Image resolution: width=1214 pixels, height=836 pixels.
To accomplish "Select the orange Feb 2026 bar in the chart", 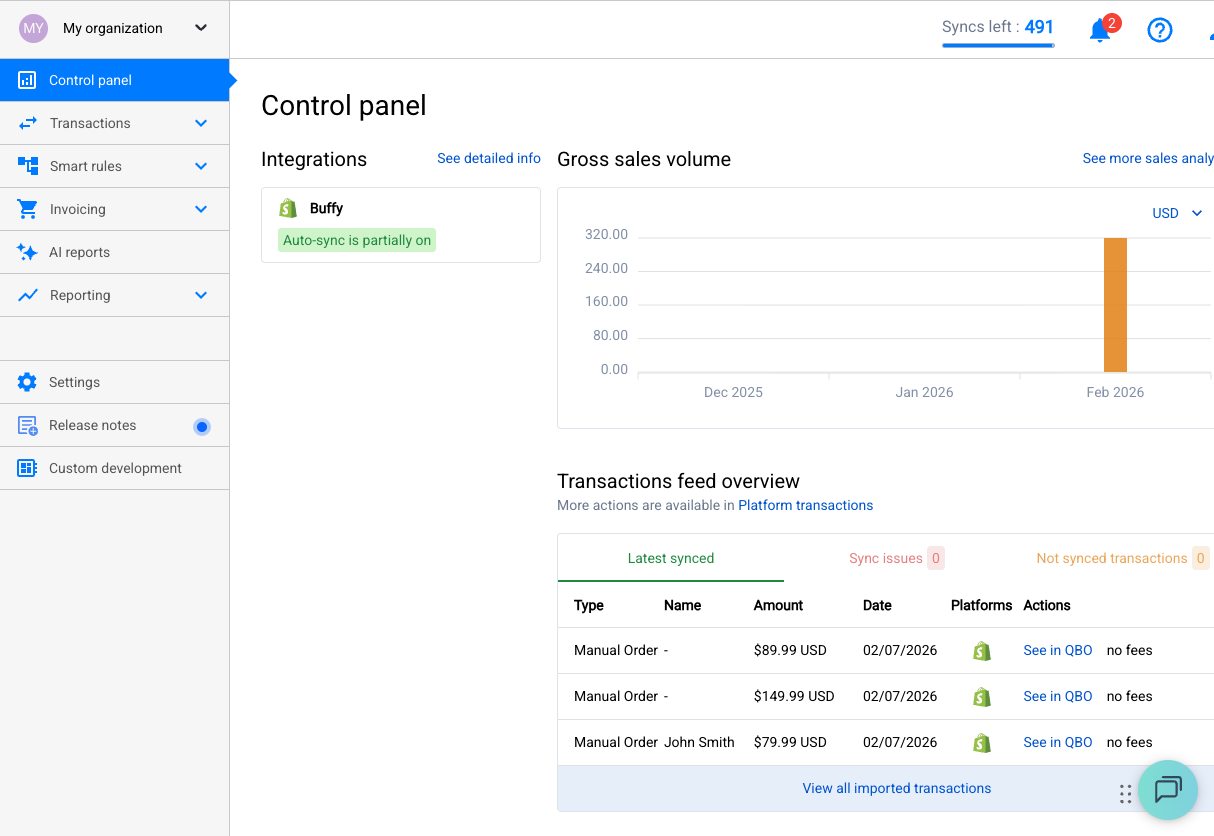I will click(1115, 305).
